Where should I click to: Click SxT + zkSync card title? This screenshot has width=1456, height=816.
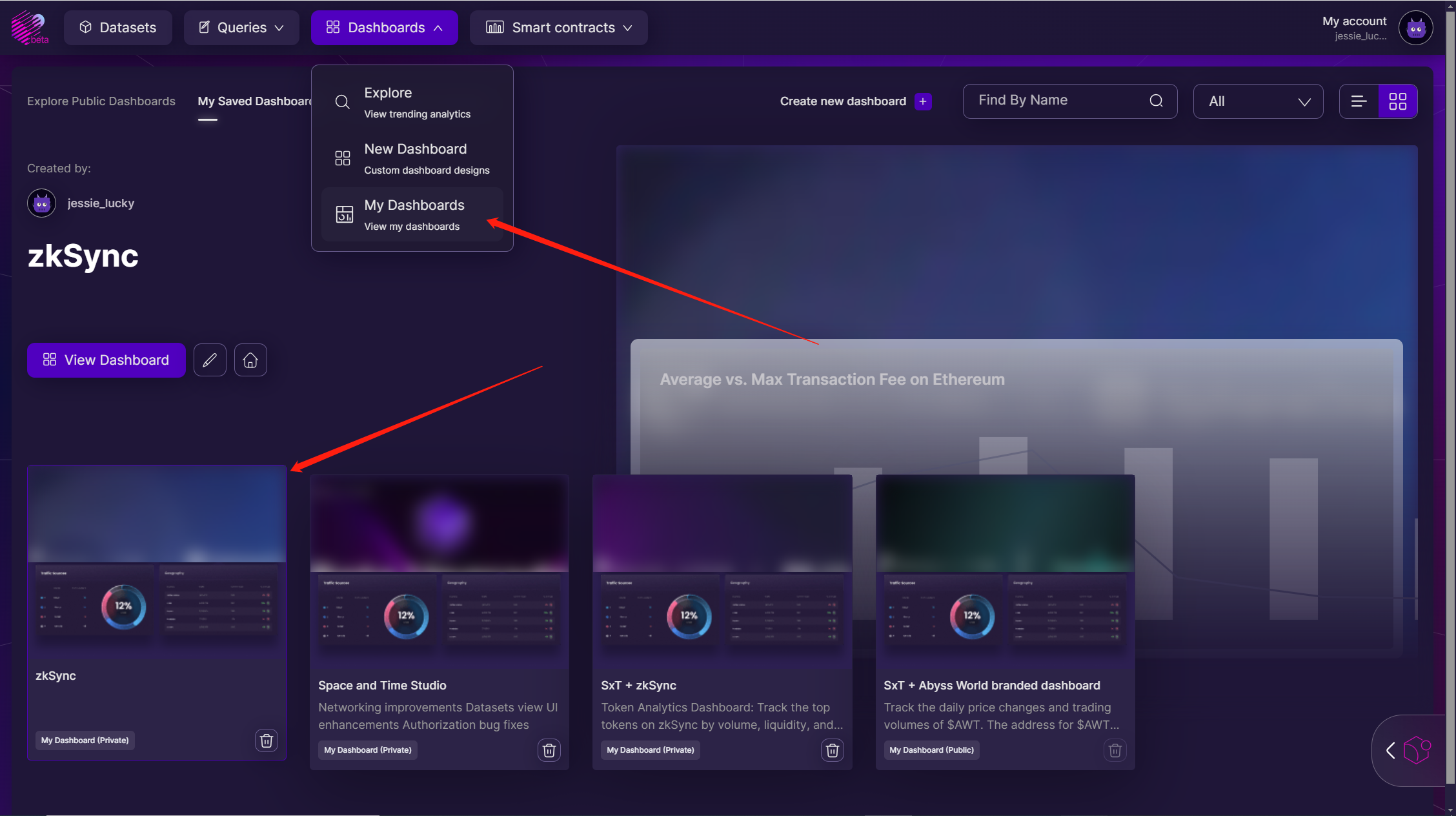(638, 686)
